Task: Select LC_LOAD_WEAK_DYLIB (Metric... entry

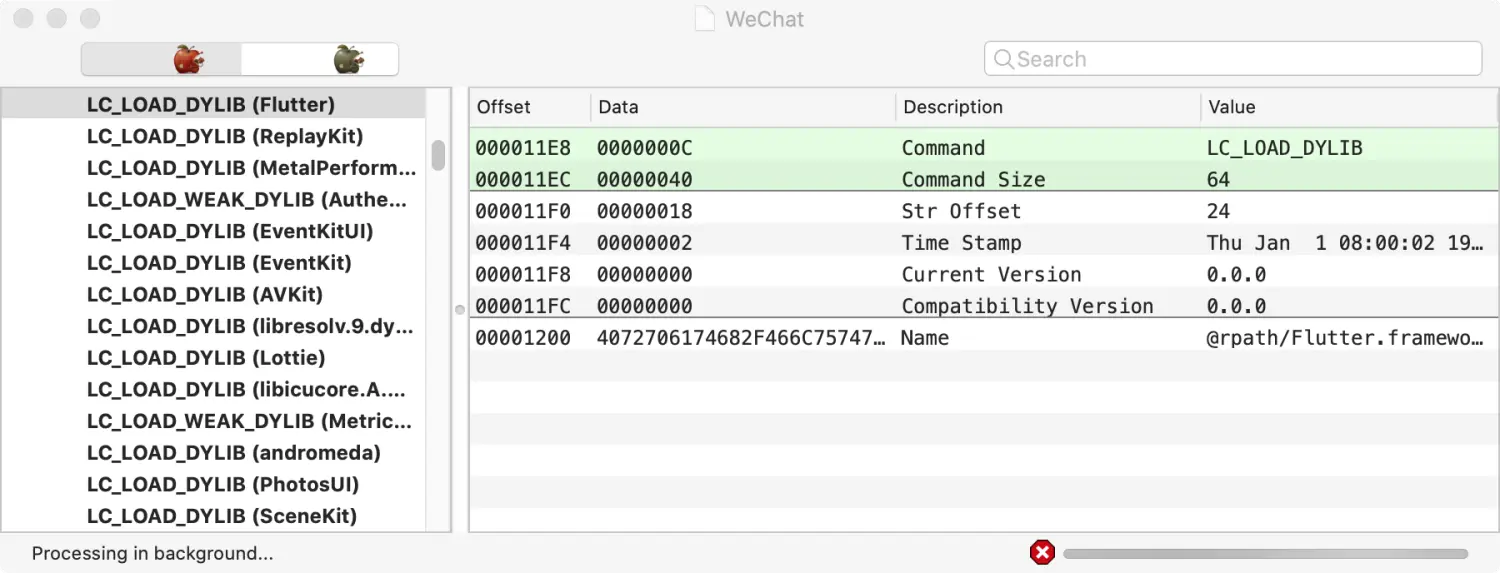Action: (249, 421)
